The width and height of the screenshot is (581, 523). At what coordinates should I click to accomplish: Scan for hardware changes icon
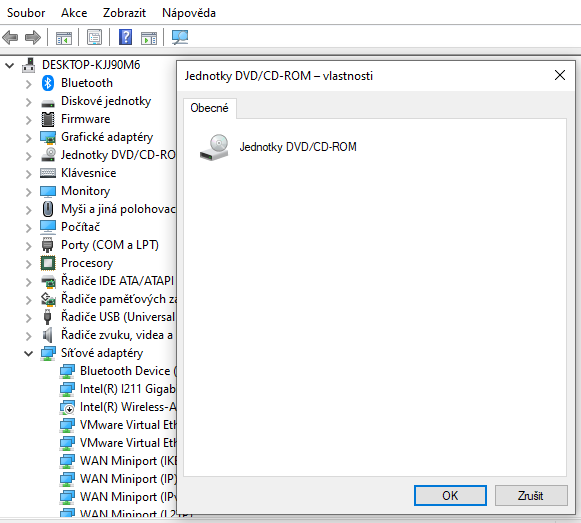click(180, 37)
